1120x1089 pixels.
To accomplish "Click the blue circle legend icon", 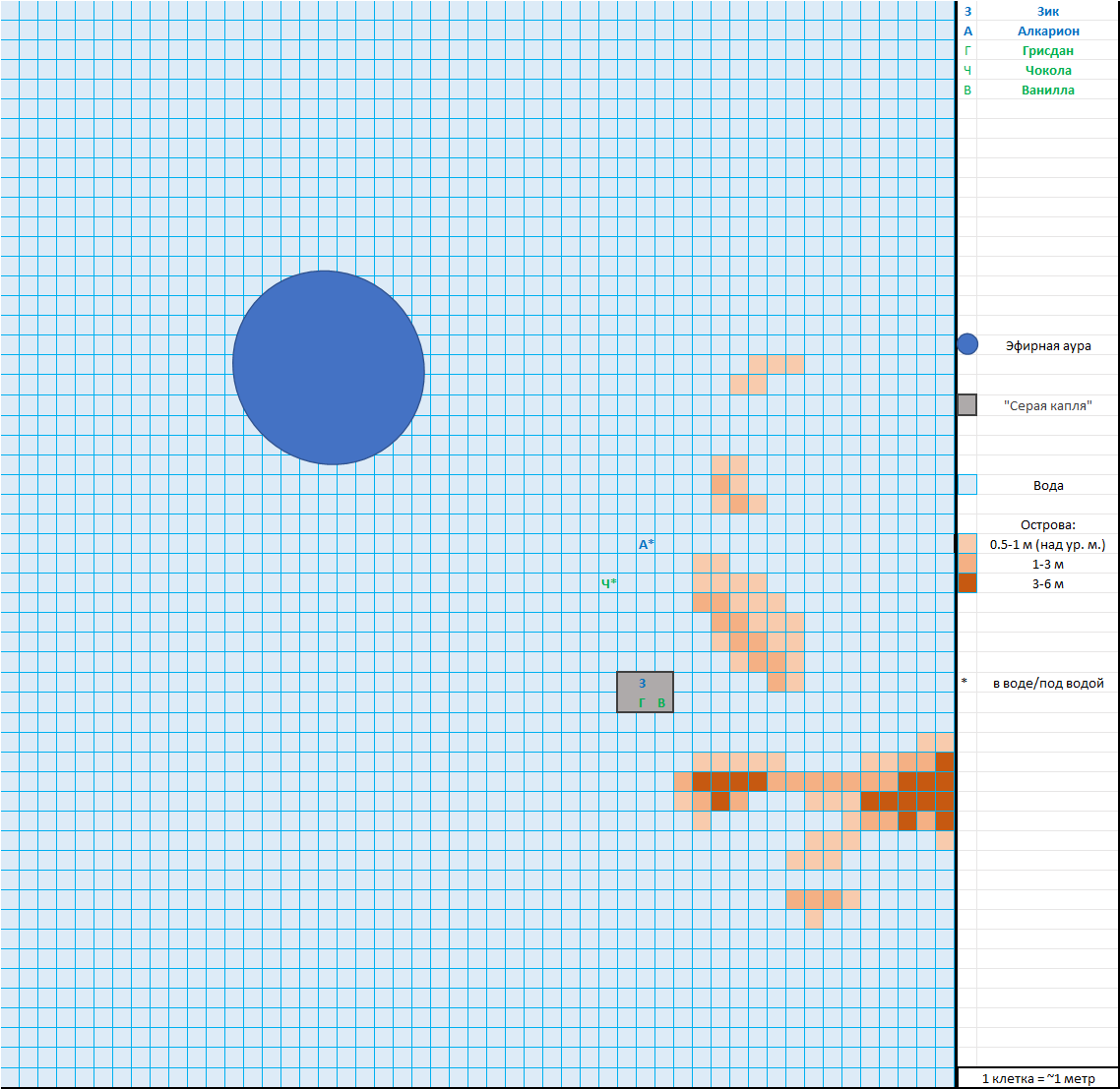I will tap(967, 344).
